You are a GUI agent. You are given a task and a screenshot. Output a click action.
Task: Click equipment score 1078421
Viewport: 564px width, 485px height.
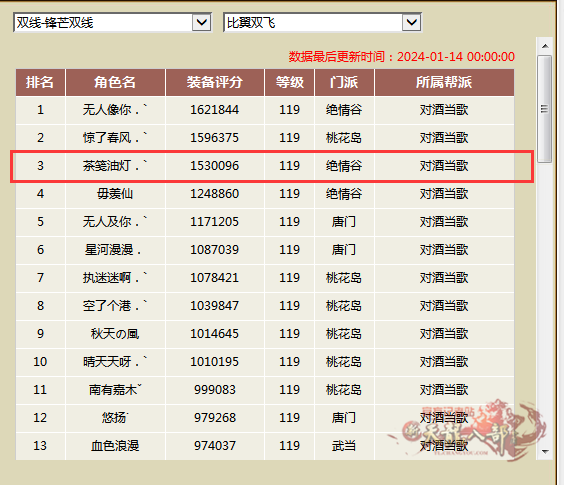click(215, 278)
